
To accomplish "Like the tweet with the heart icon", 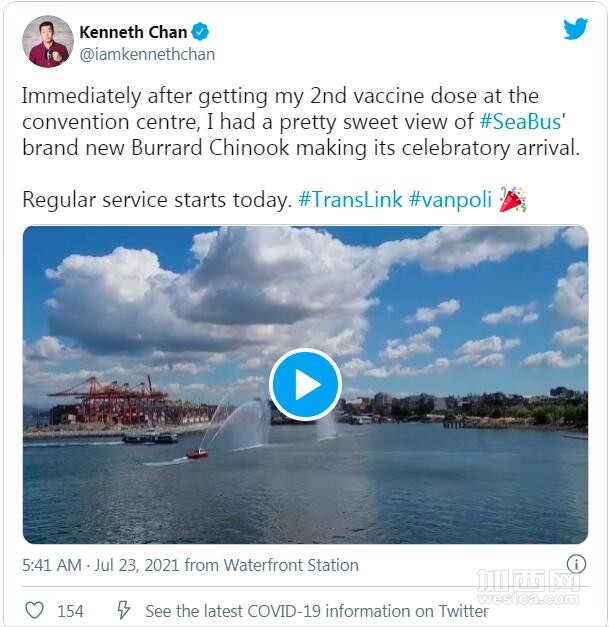I will (x=34, y=610).
